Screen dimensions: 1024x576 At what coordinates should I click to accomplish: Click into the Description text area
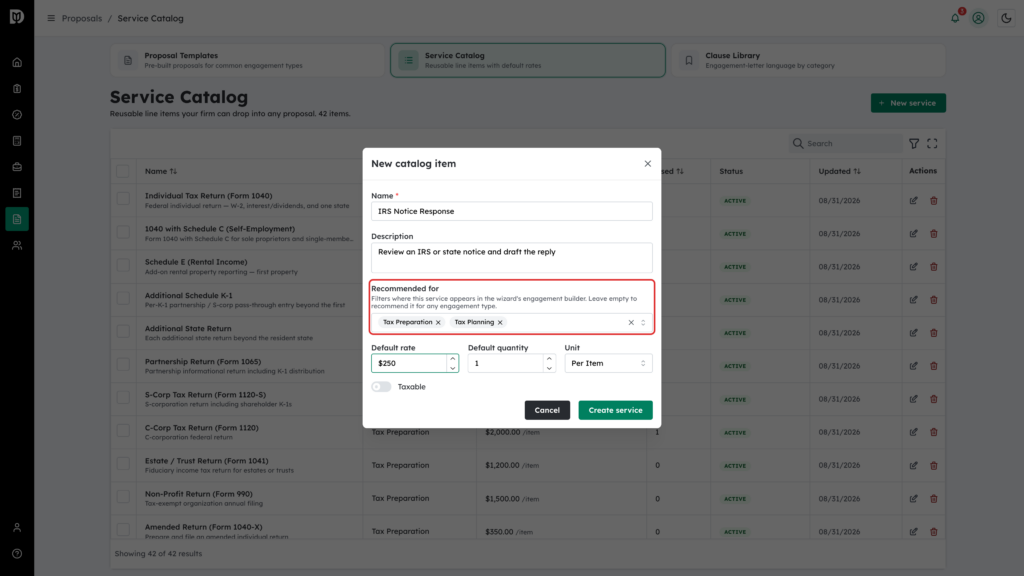click(x=511, y=258)
